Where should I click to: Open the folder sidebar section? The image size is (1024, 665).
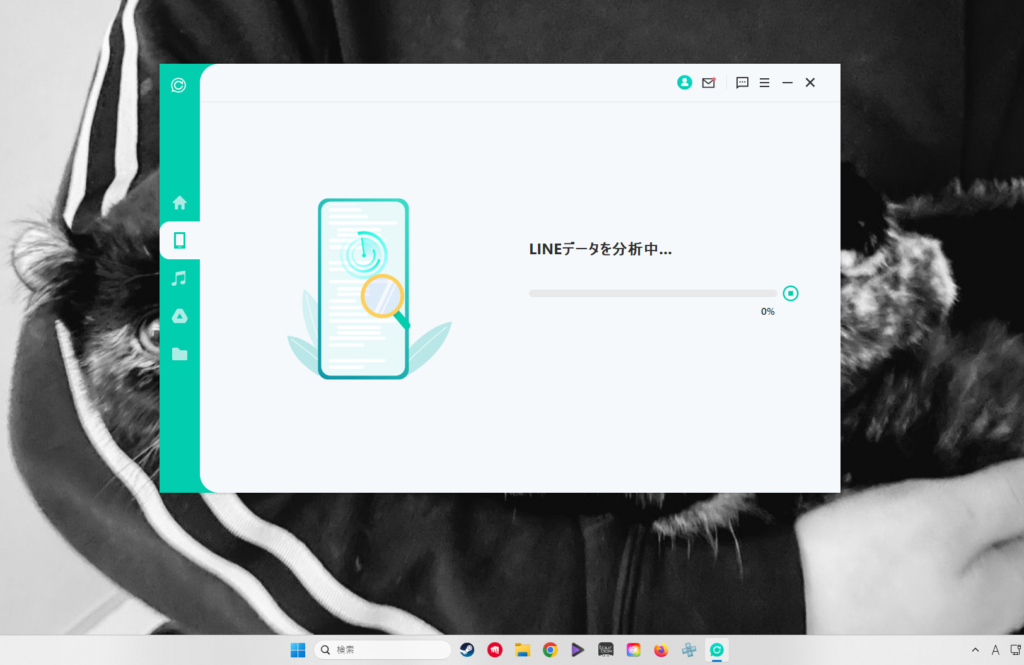point(180,354)
